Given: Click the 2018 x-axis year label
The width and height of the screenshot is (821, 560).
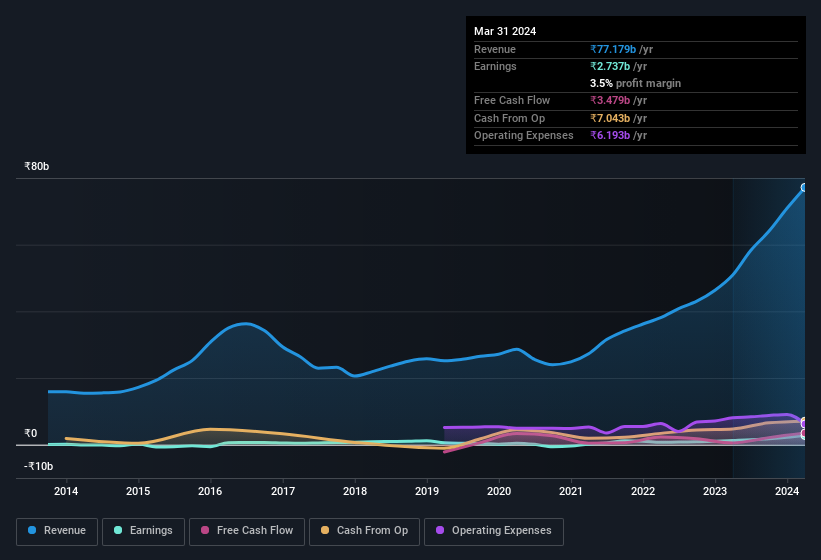Looking at the screenshot, I should (355, 491).
